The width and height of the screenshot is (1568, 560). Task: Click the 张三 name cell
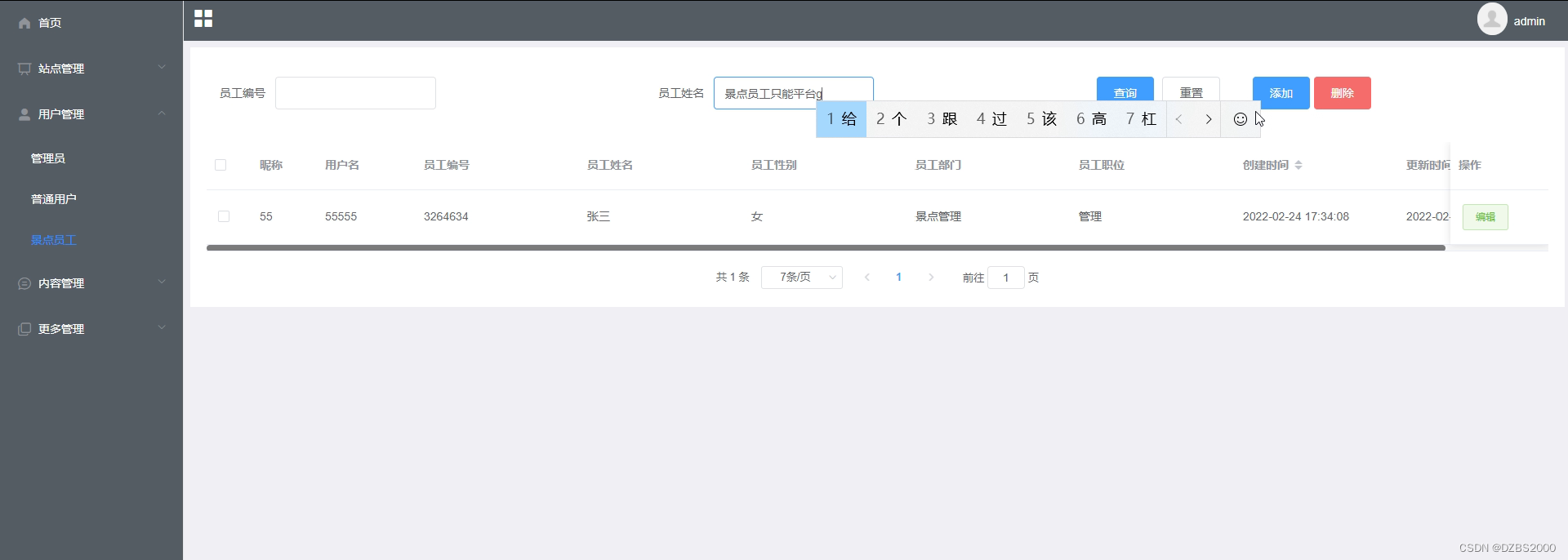(599, 216)
